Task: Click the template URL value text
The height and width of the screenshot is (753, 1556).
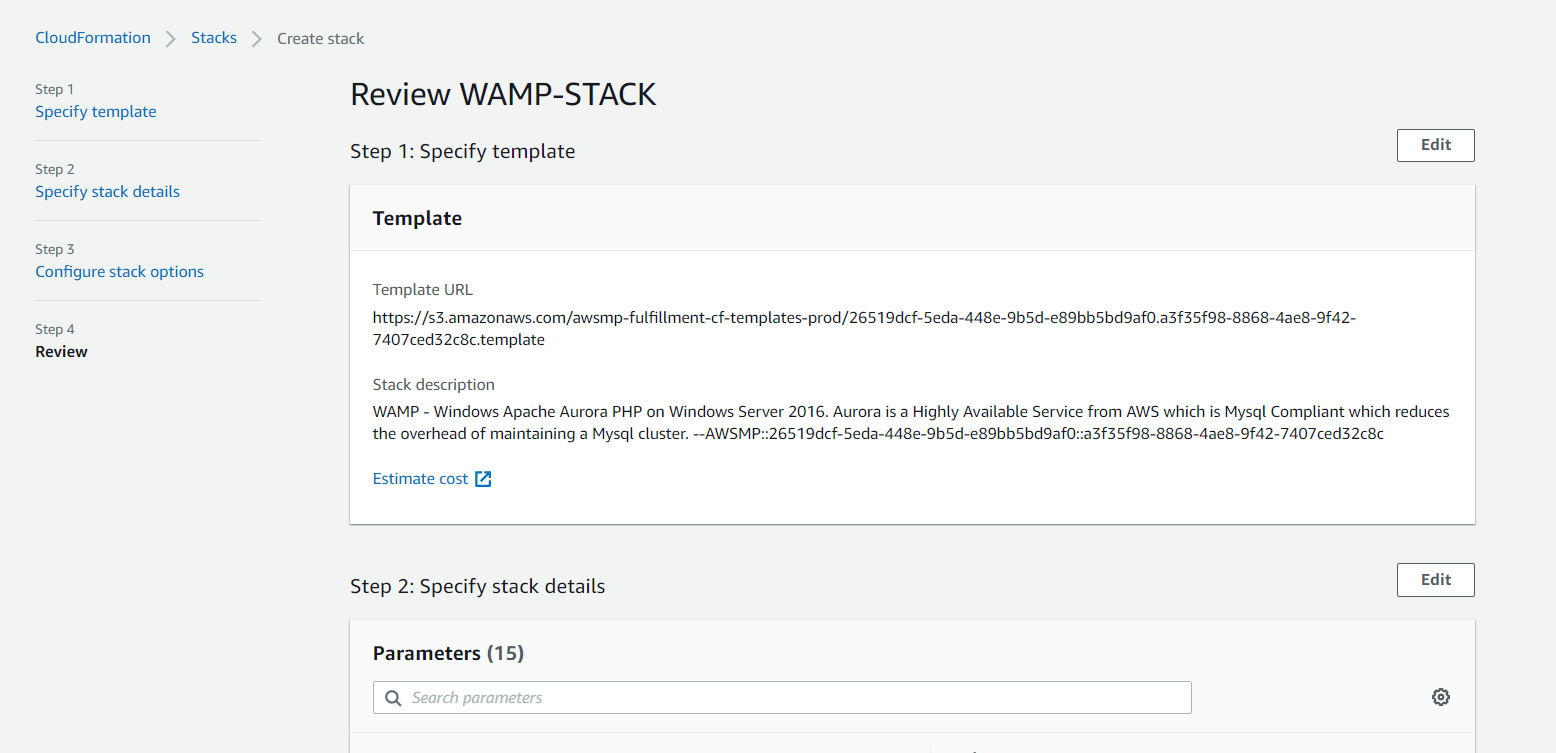Action: (864, 329)
